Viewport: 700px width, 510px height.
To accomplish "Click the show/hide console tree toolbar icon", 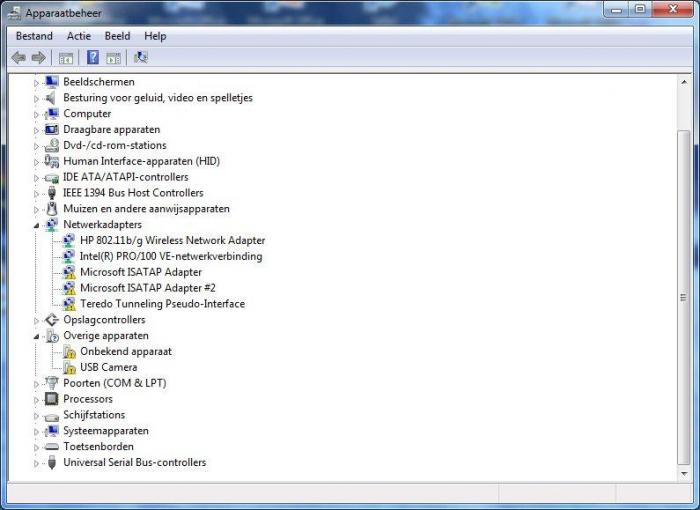I will click(x=66, y=58).
